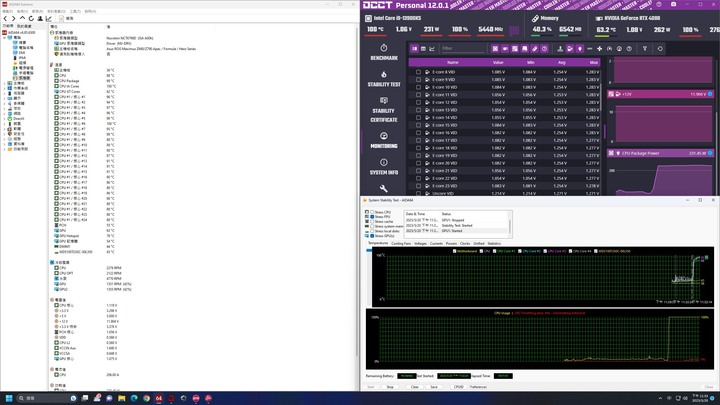The width and height of the screenshot is (720, 405).
Task: Expand the Server tree node in AIDA64
Action: click(5, 93)
